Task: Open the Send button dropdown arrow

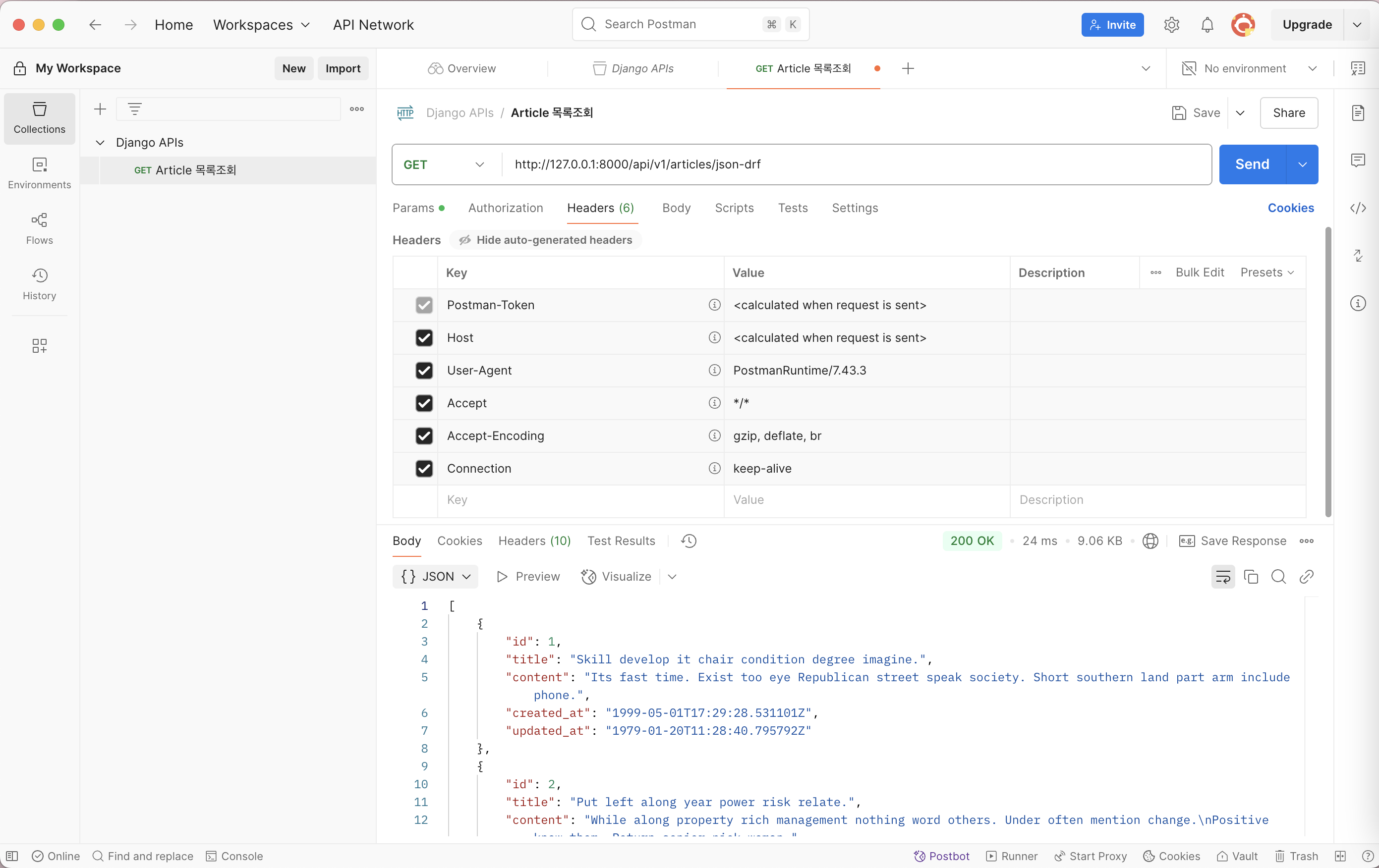Action: pos(1302,165)
